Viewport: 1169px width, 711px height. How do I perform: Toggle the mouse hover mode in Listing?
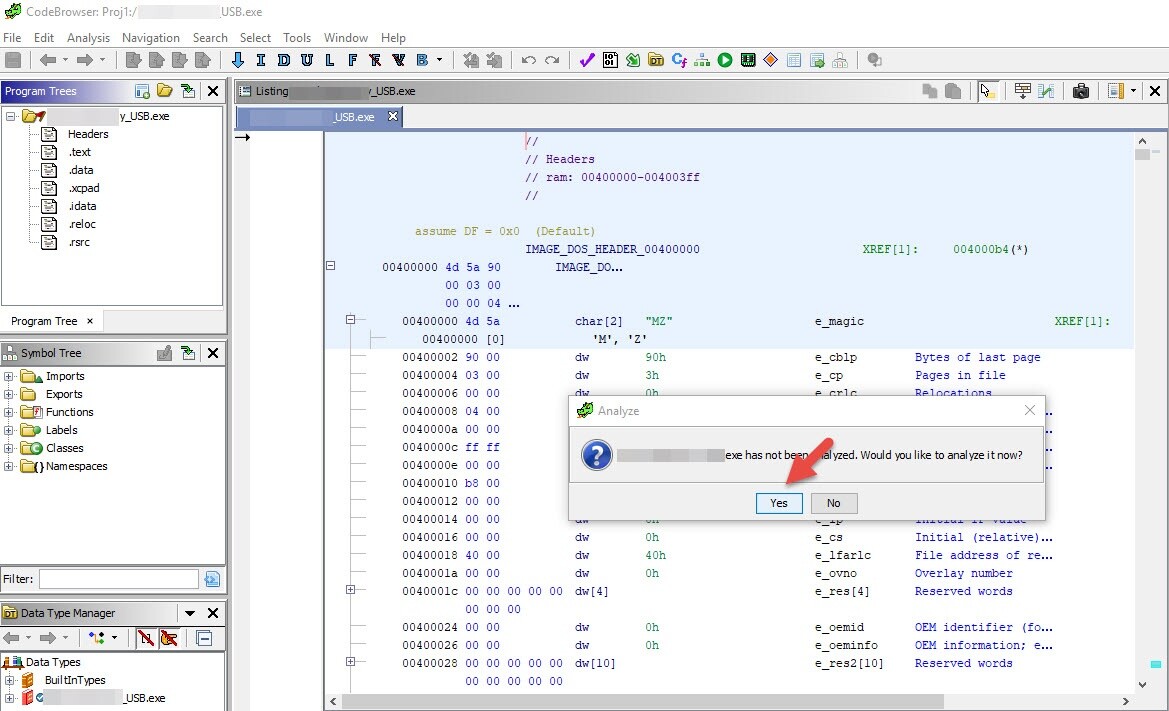click(x=988, y=91)
